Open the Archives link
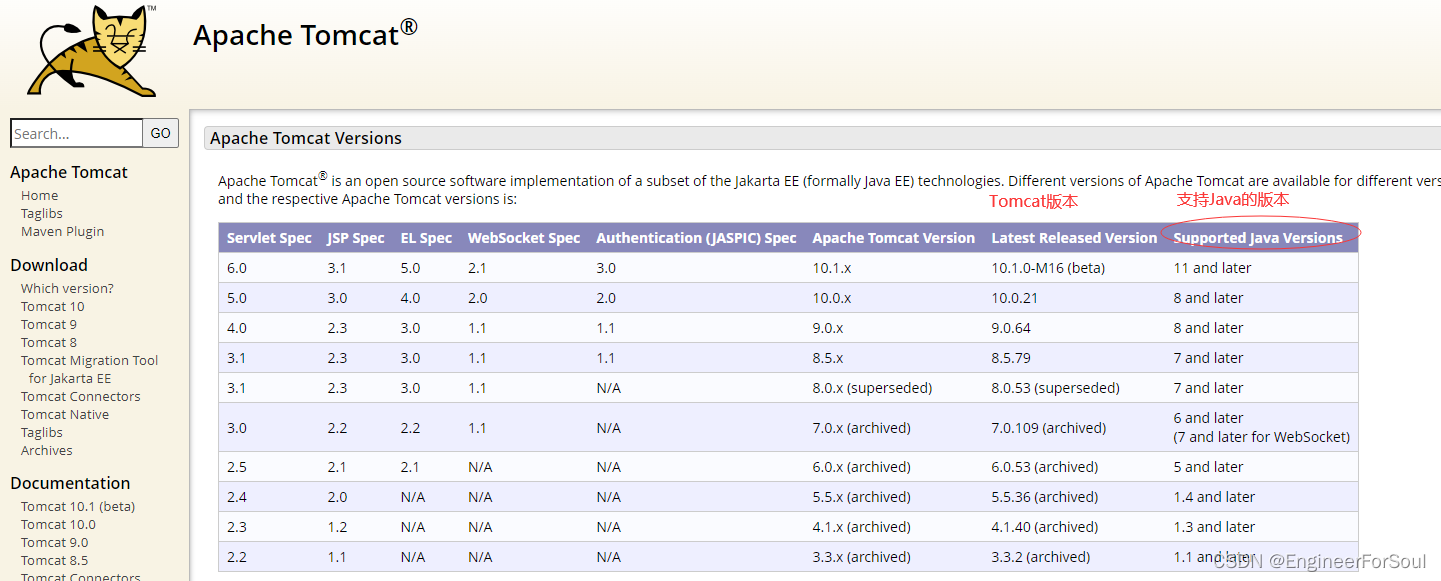Image resolution: width=1441 pixels, height=581 pixels. click(47, 450)
